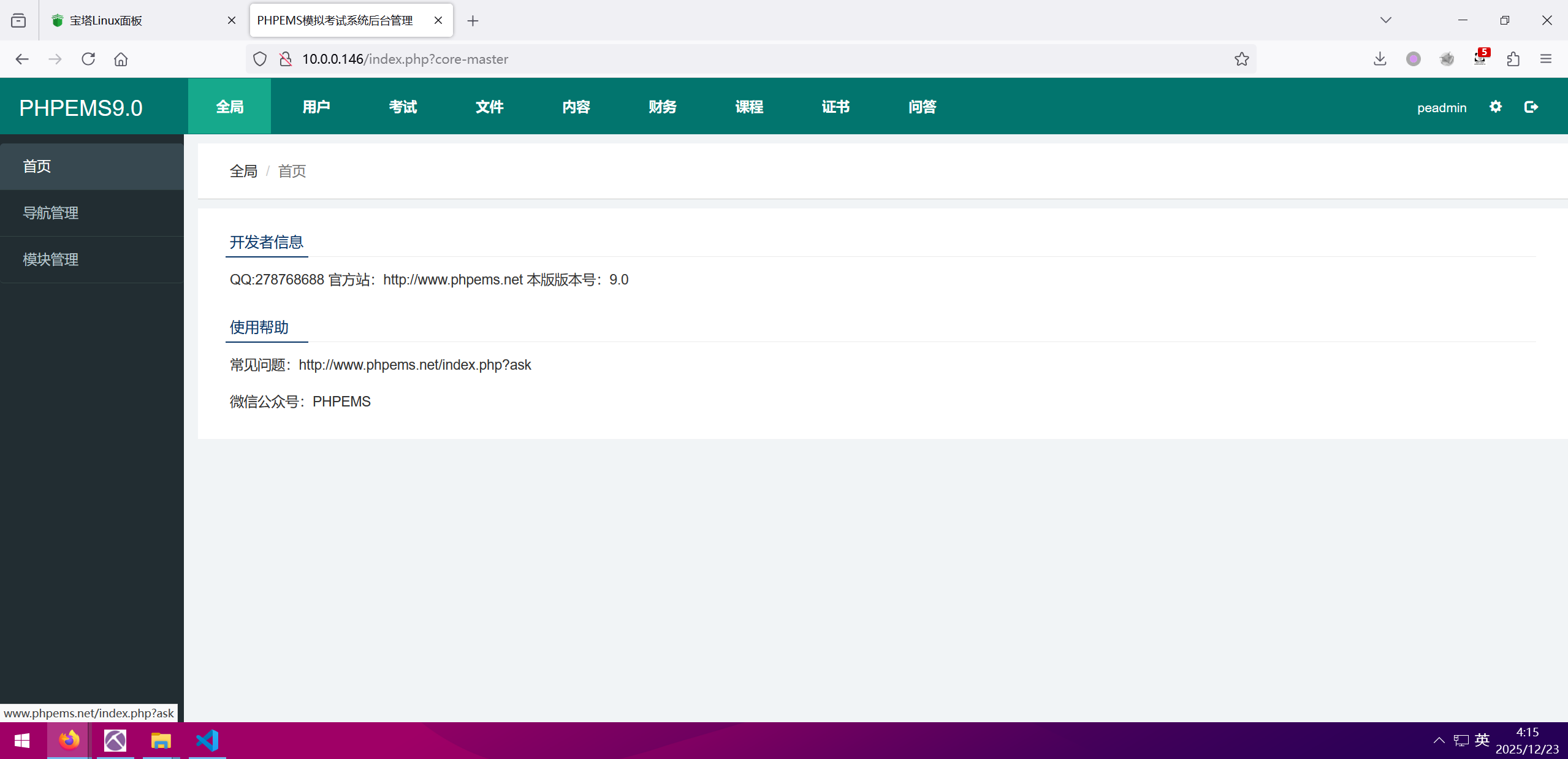Open the 用户 navigation tab
This screenshot has width=1568, height=759.
tap(316, 107)
